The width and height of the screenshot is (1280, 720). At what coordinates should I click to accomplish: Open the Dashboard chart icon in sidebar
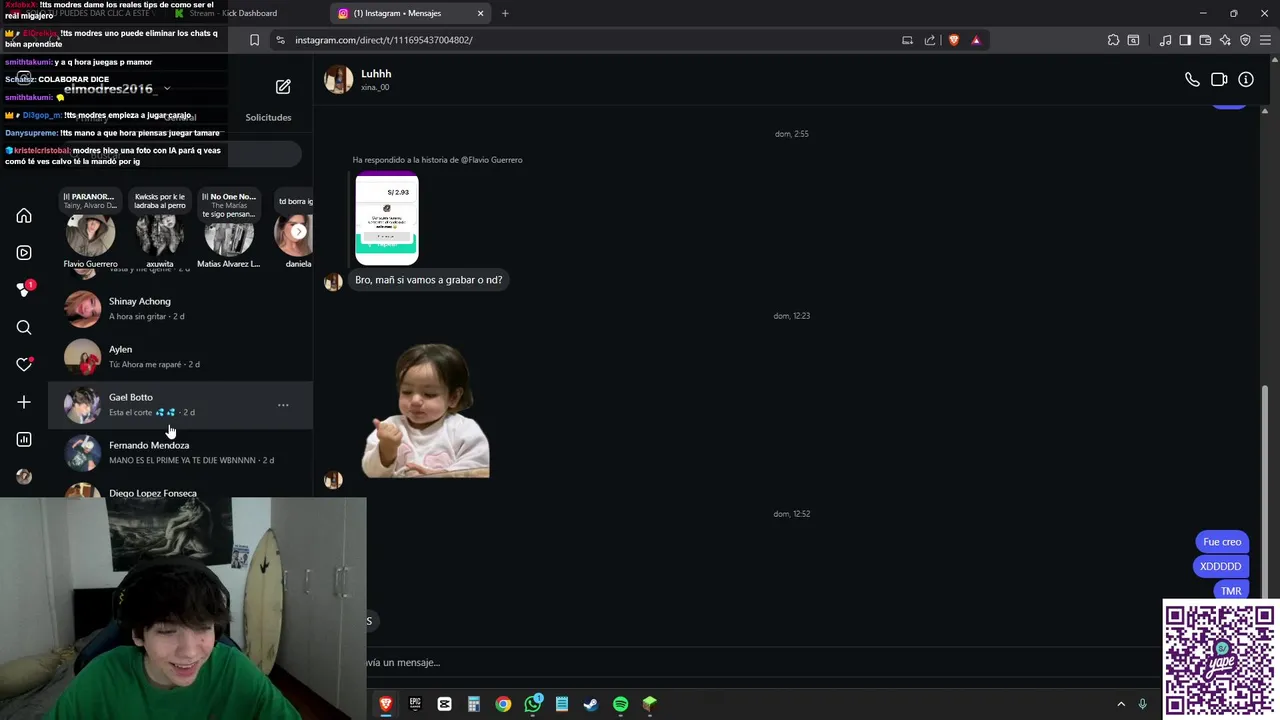(24, 439)
